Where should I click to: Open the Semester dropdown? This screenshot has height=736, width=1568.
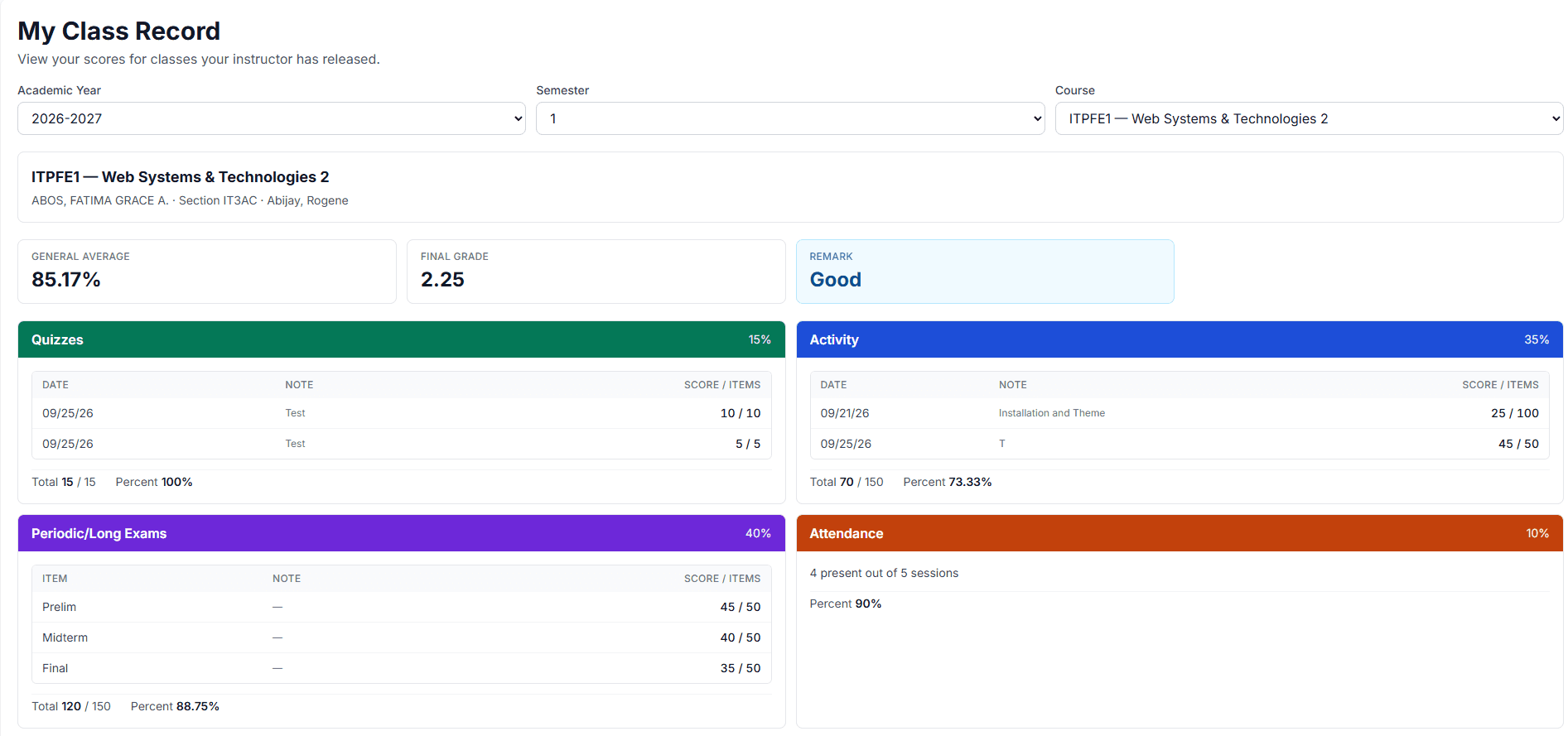tap(790, 118)
